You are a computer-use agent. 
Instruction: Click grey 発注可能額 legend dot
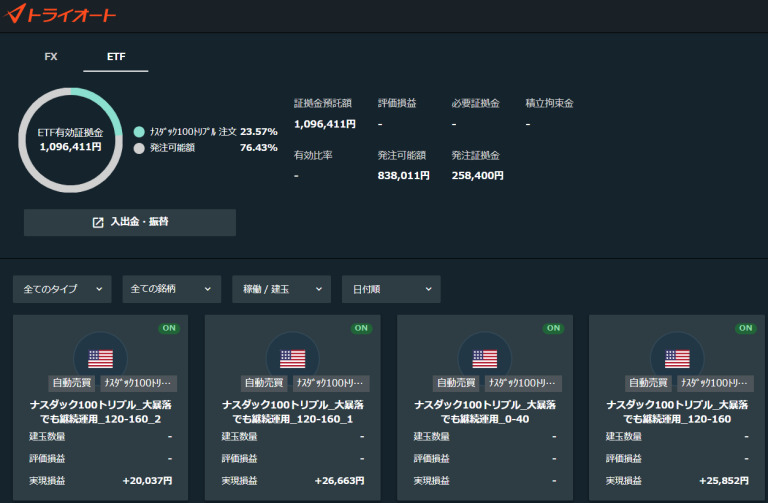(x=139, y=148)
